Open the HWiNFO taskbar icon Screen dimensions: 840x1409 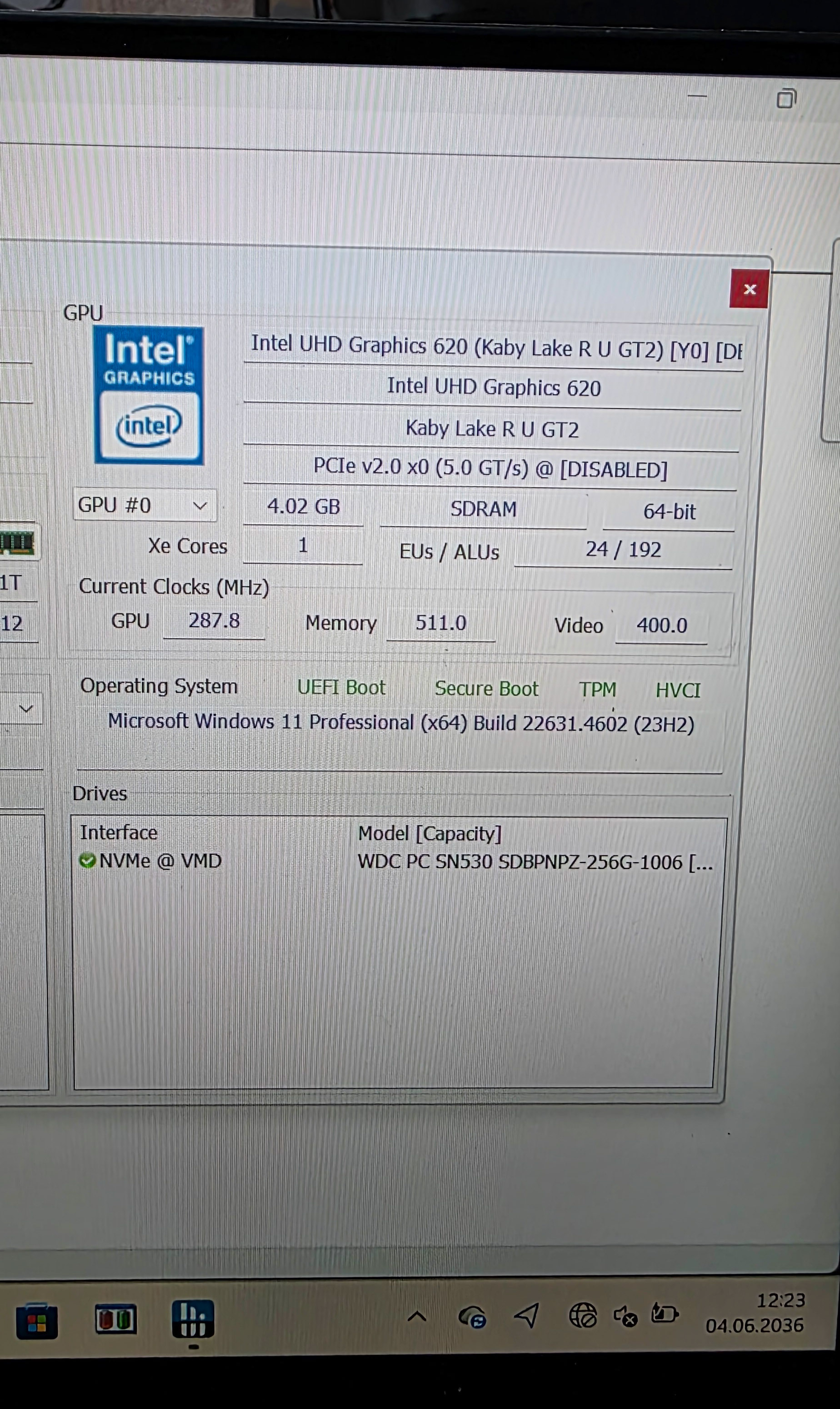pos(193,1319)
